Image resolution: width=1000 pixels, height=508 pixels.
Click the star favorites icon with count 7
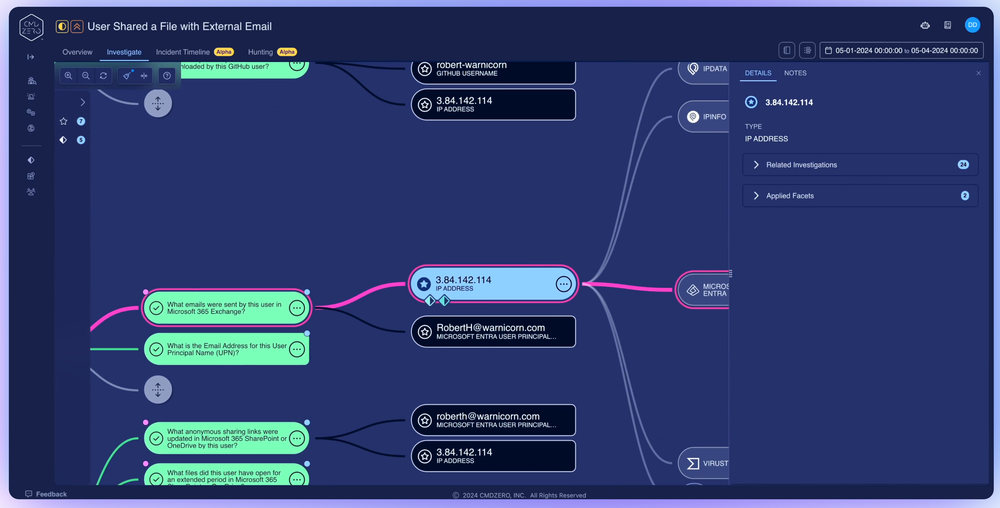(x=63, y=121)
